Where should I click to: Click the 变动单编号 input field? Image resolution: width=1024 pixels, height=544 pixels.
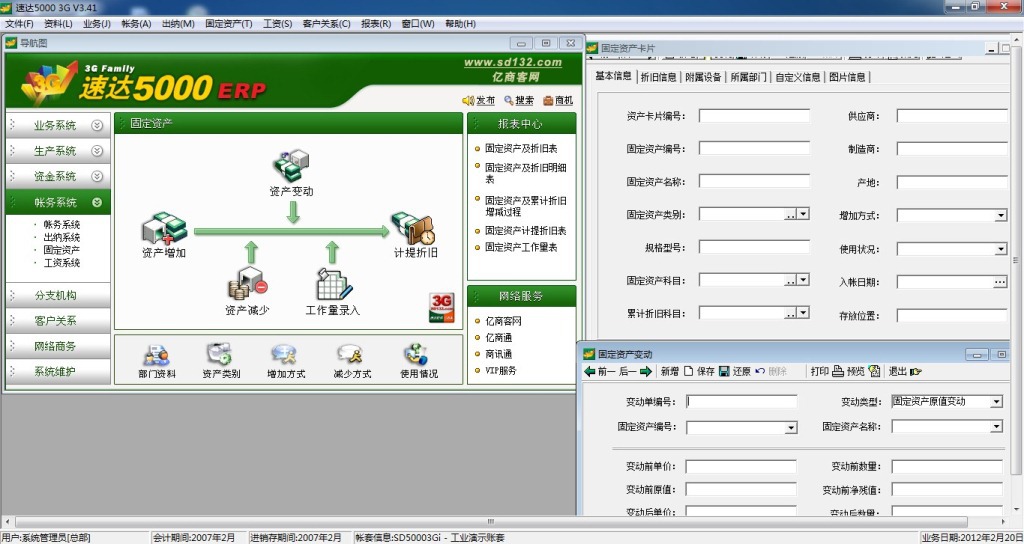point(741,402)
